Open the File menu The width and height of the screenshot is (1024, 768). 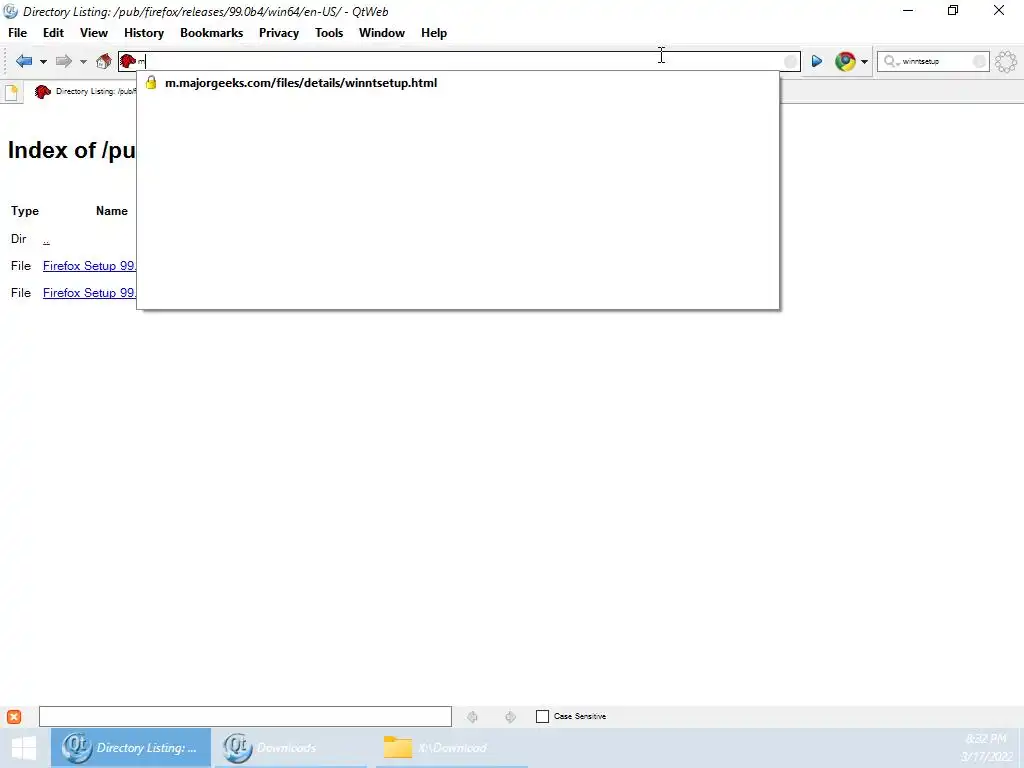pos(18,33)
